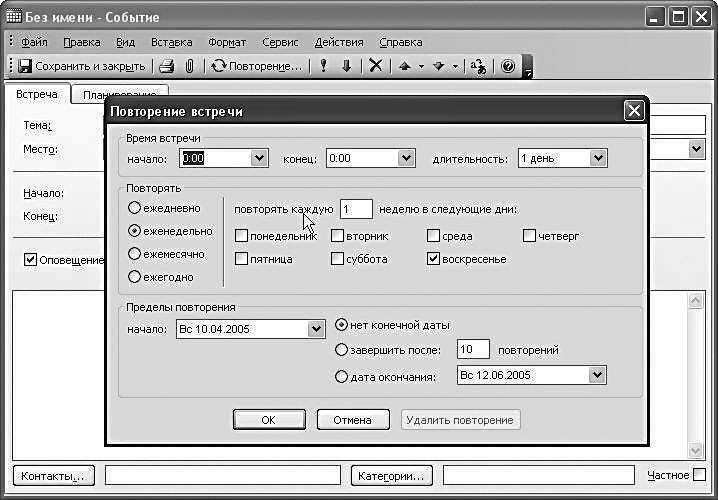
Task: Click the Next Item down-arrow toolbar icon
Action: point(439,66)
